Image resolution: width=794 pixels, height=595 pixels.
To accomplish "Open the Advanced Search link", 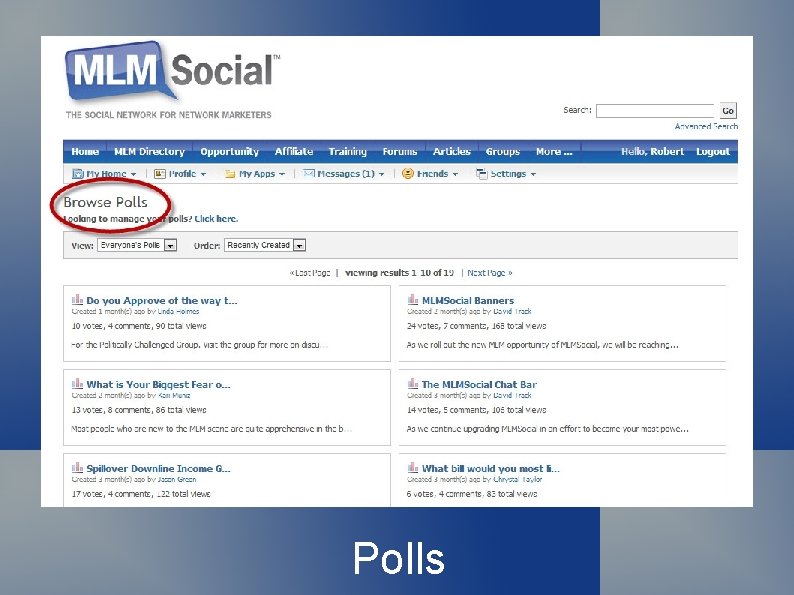I will pyautogui.click(x=706, y=126).
